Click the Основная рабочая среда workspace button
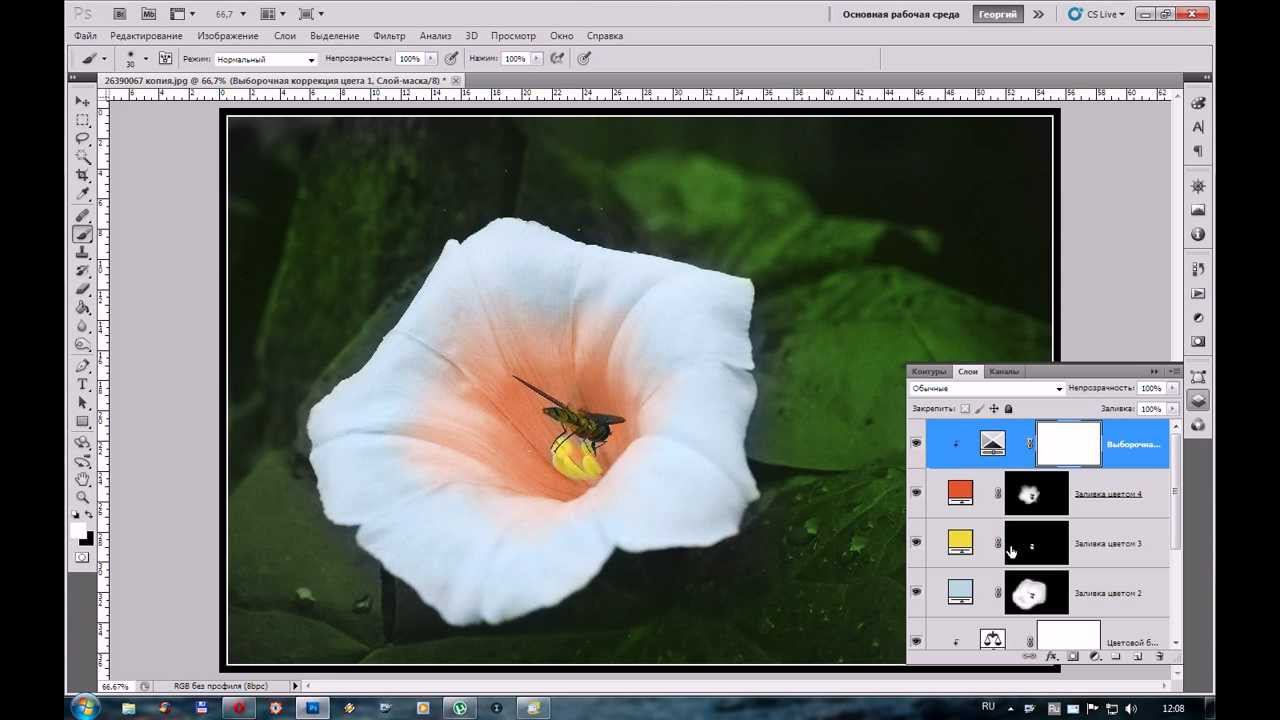The height and width of the screenshot is (720, 1280). (x=900, y=14)
